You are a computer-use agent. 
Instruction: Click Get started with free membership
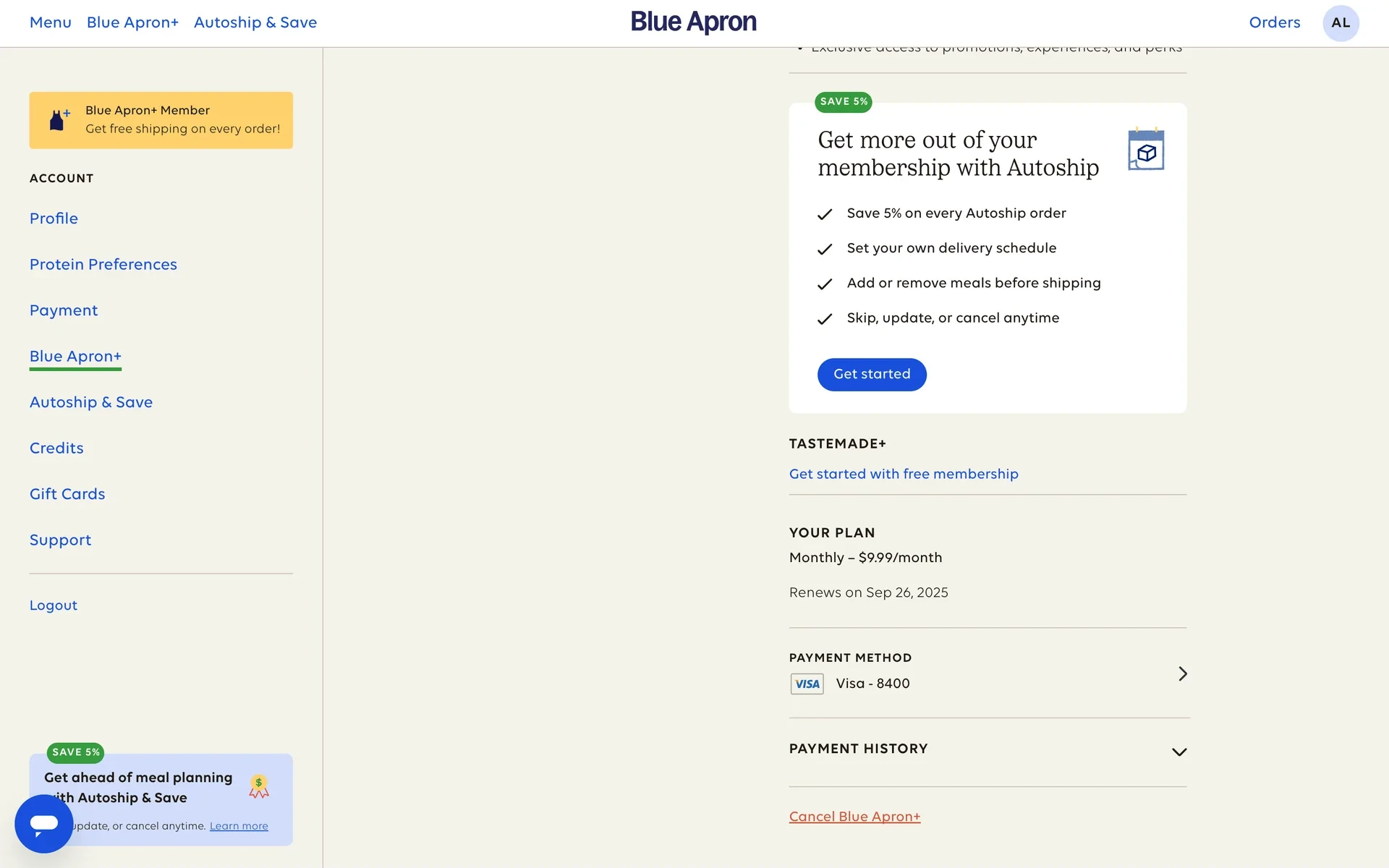pyautogui.click(x=904, y=475)
